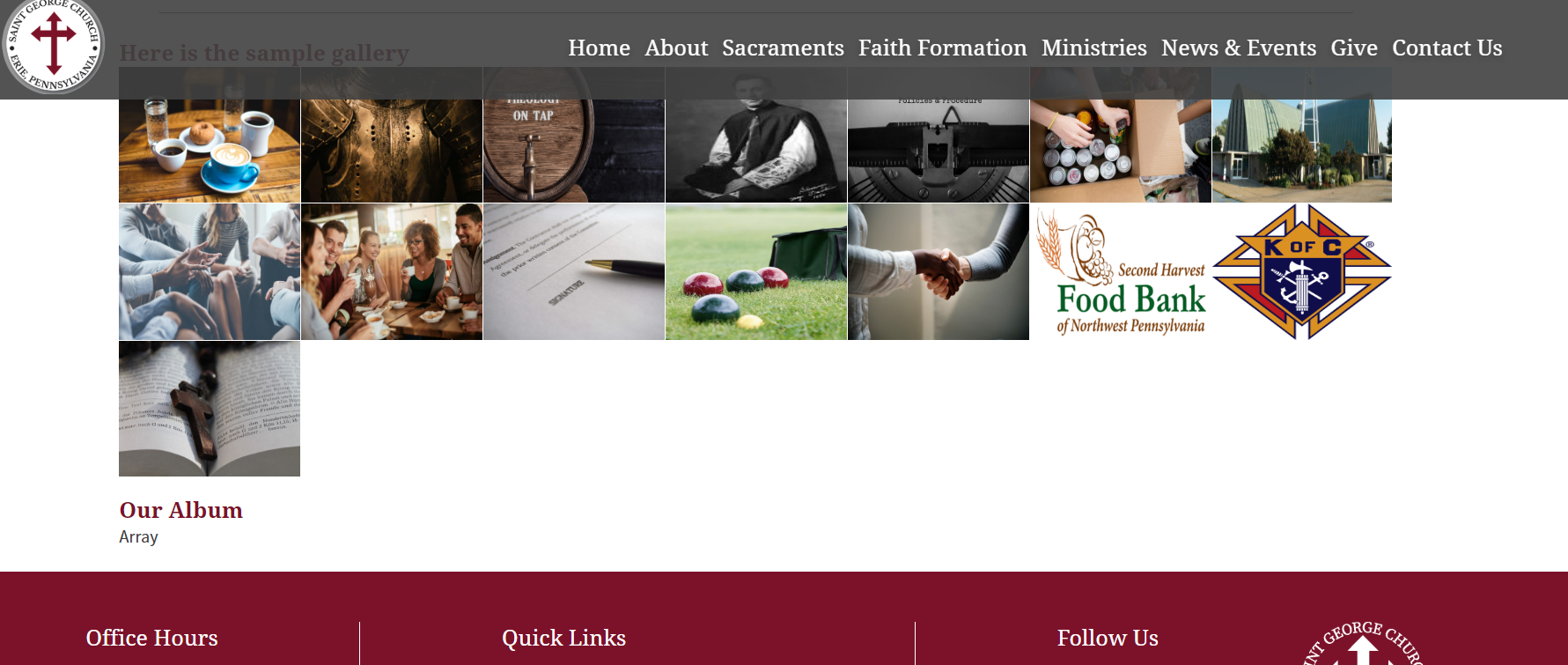Click the Saint George Church logo

point(53,44)
